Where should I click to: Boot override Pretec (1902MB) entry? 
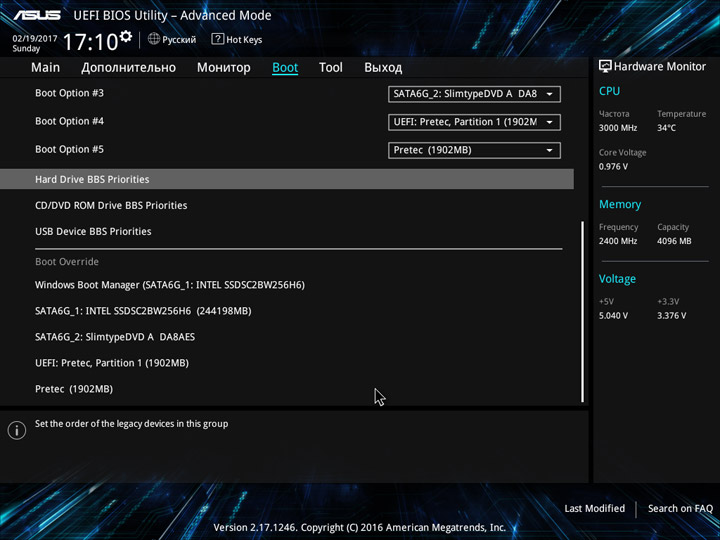(x=74, y=389)
